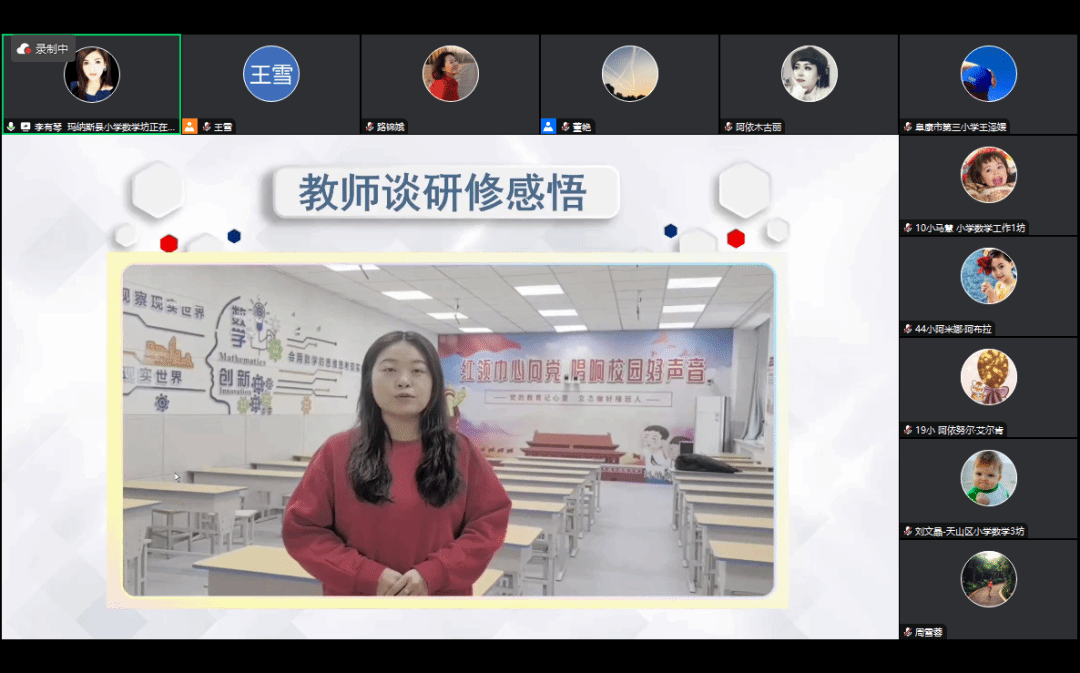This screenshot has height=673, width=1080.
Task: Select 阿依木古丽's black-and-white avatar
Action: pos(809,74)
